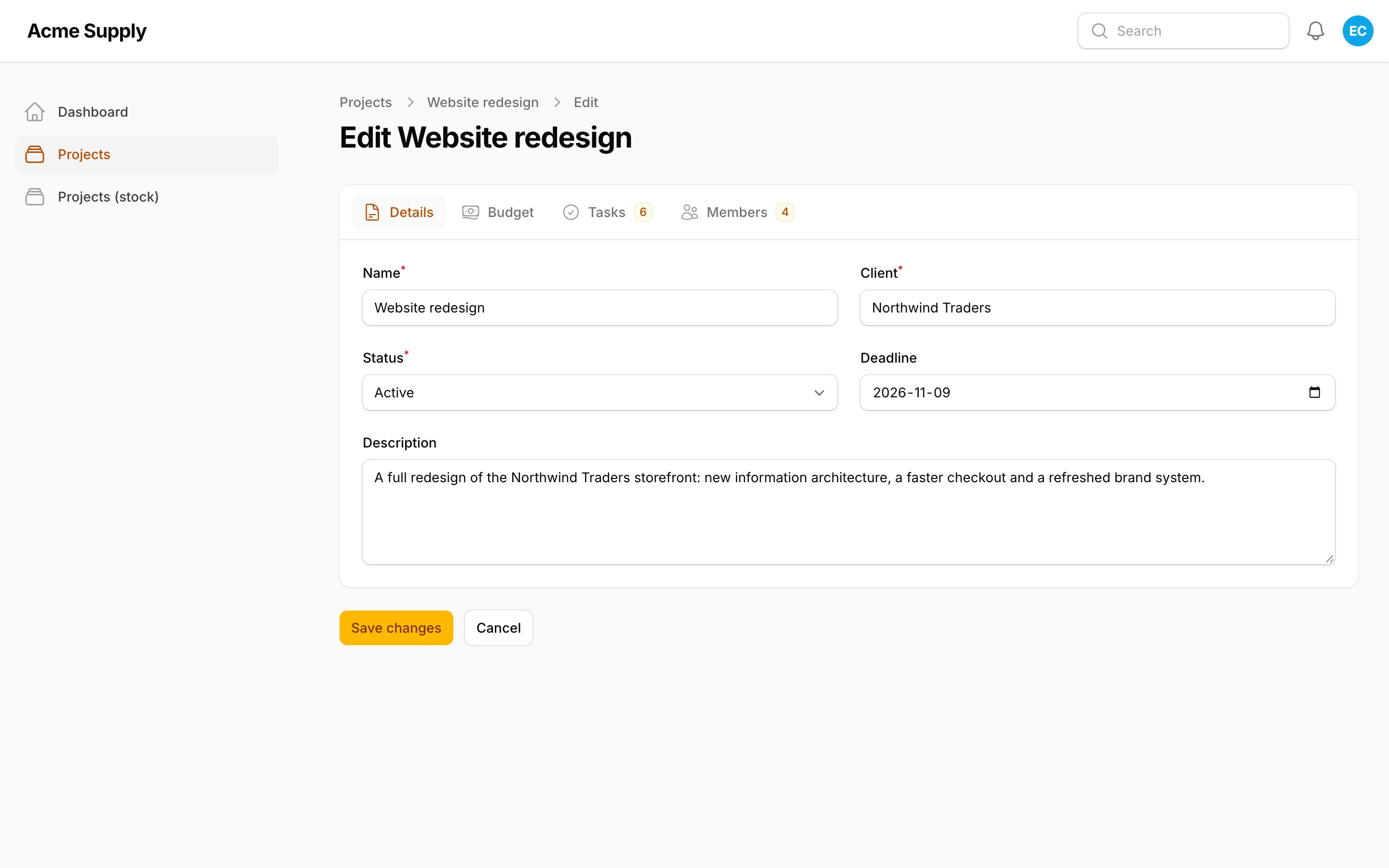Click the Tasks tab checkmark icon
This screenshot has height=868, width=1389.
click(571, 212)
